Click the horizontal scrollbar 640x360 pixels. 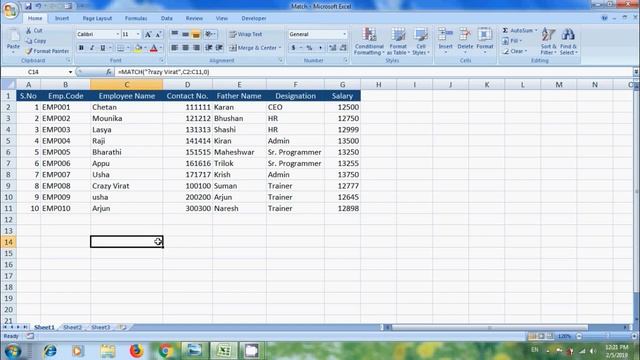point(490,327)
